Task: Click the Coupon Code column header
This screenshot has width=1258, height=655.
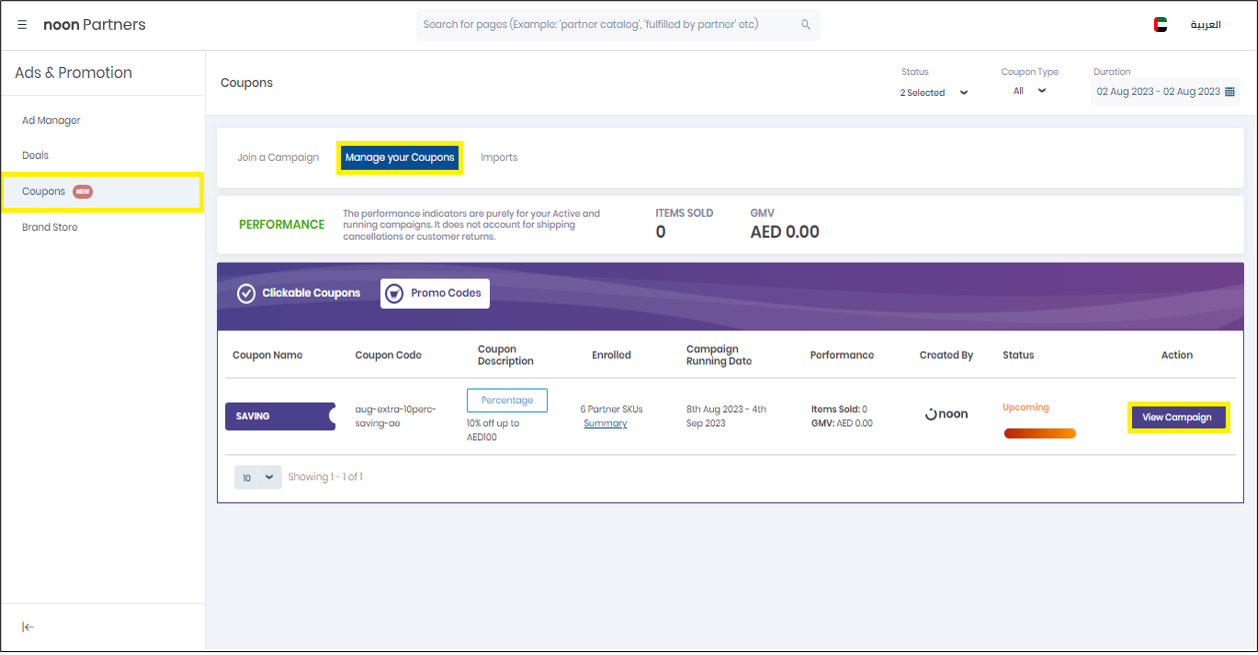Action: pos(388,355)
